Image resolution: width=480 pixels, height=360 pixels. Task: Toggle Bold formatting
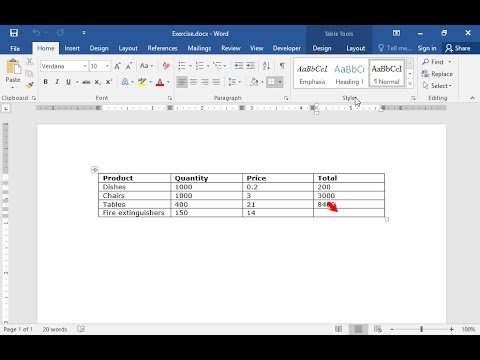pyautogui.click(x=46, y=82)
